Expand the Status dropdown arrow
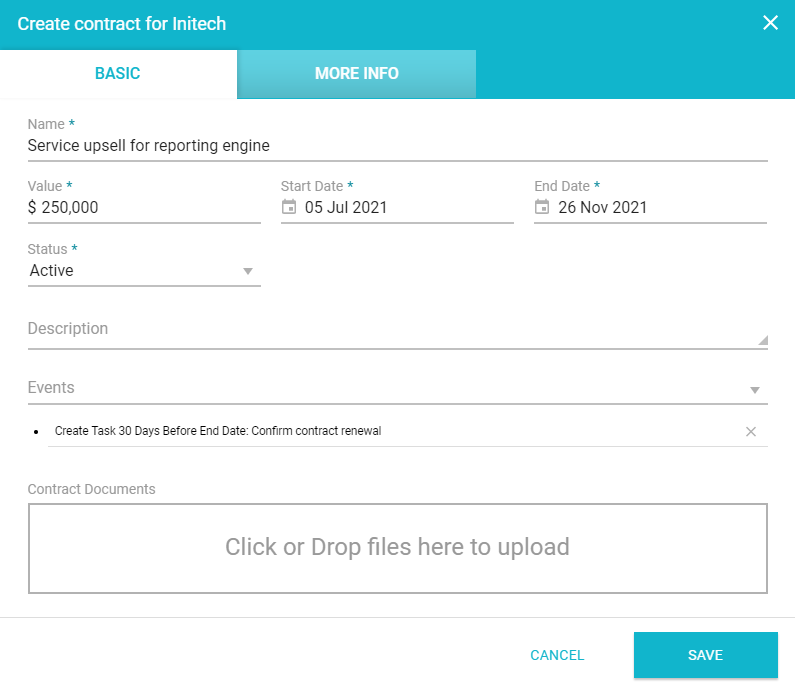 [248, 271]
